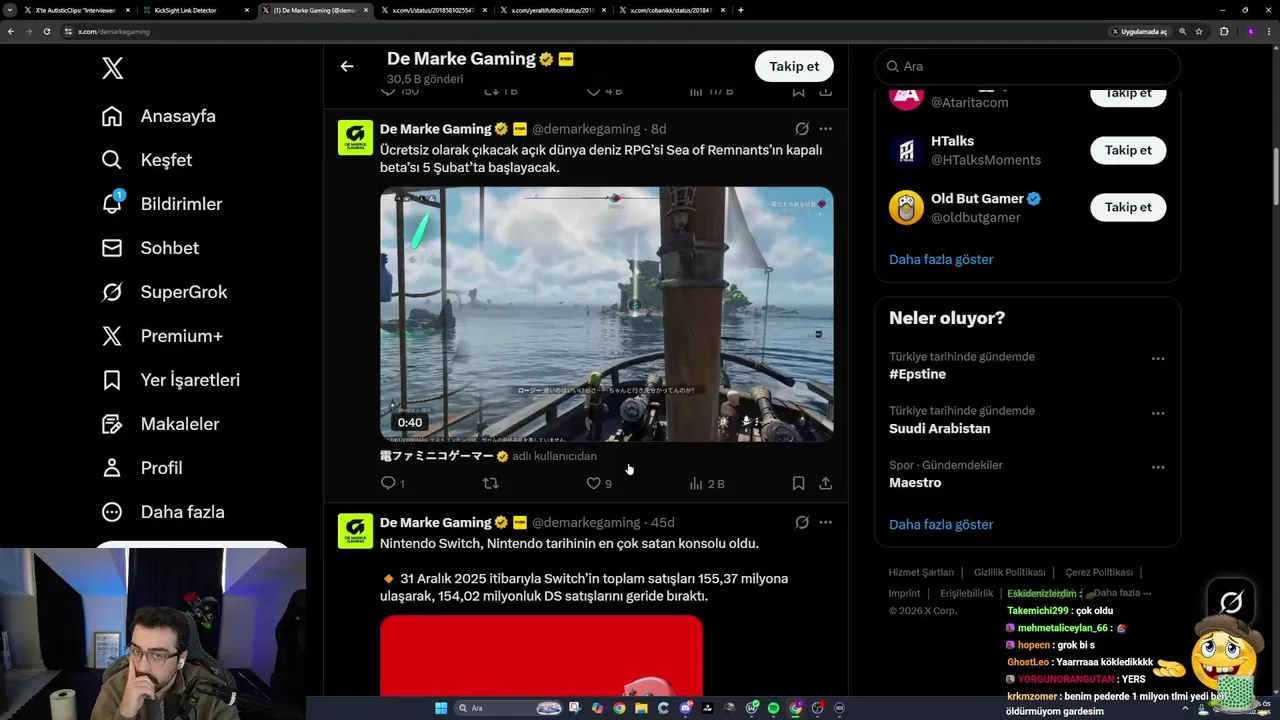Bookmark page with star icon
The height and width of the screenshot is (720, 1280).
1199,31
